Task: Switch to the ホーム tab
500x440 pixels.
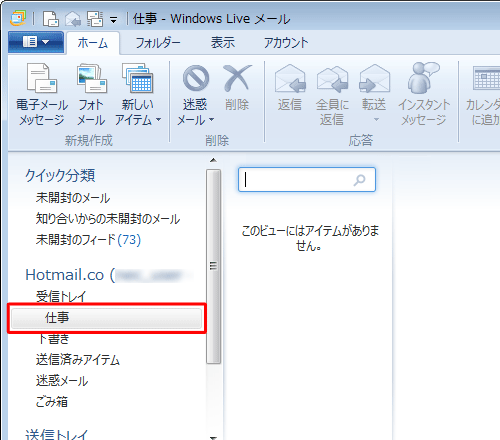Action: pos(93,43)
